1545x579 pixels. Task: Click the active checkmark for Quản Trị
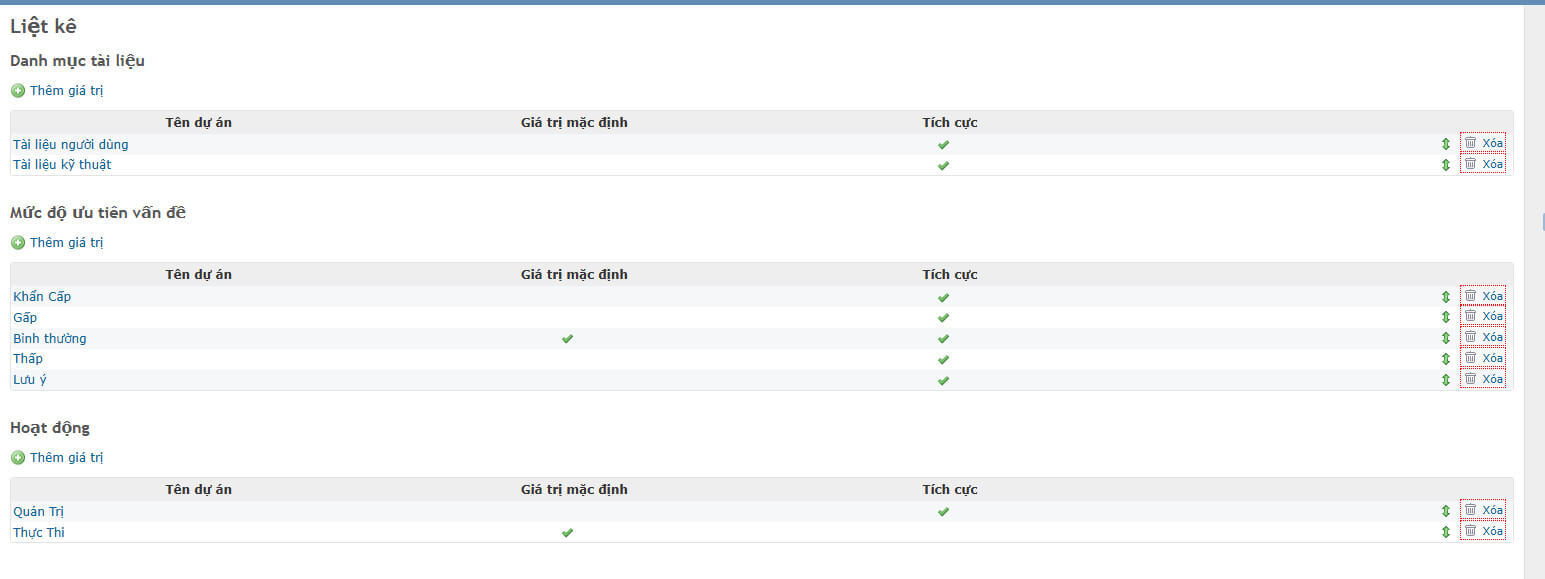click(x=943, y=512)
